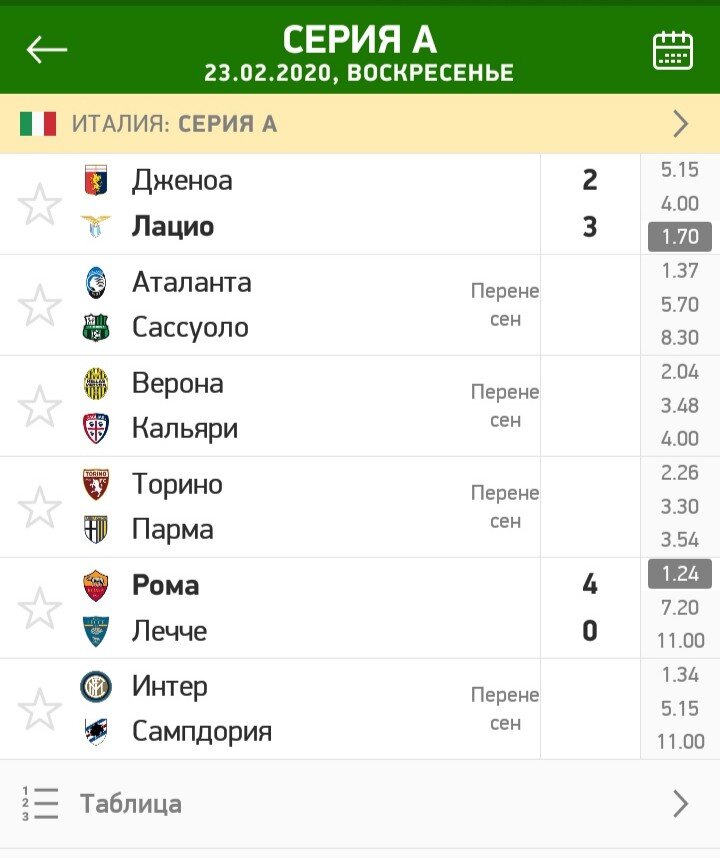This screenshot has height=858, width=720.
Task: Open the Таблица standings chevron
Action: pos(681,801)
